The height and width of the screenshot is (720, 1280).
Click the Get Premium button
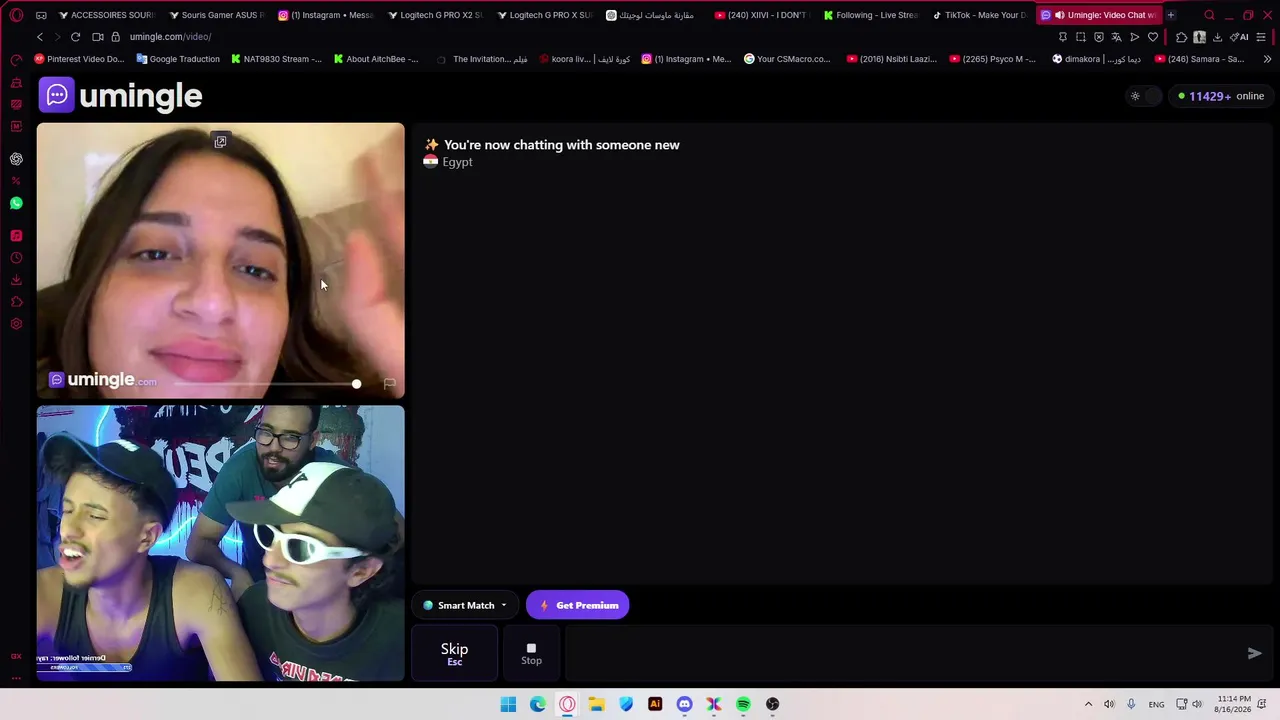click(x=578, y=605)
